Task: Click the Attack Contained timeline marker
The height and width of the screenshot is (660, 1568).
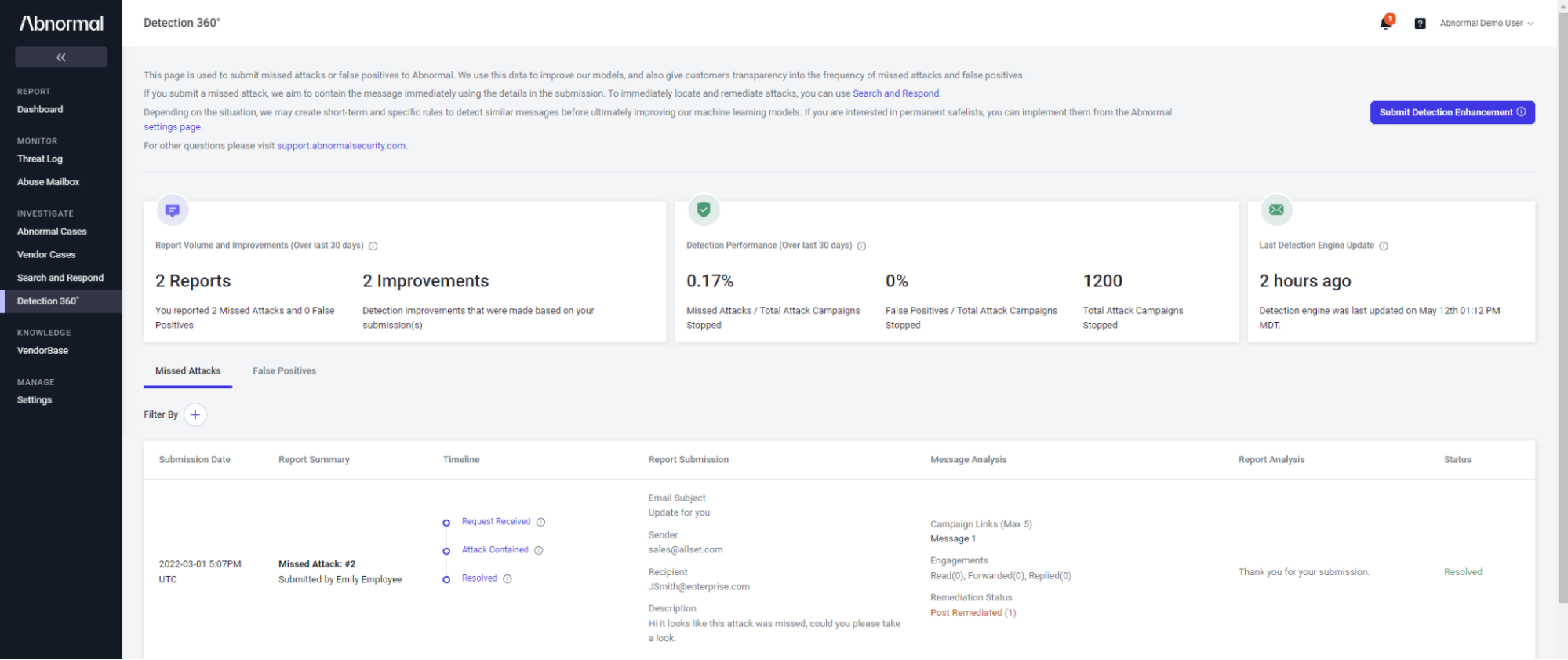Action: click(x=446, y=551)
